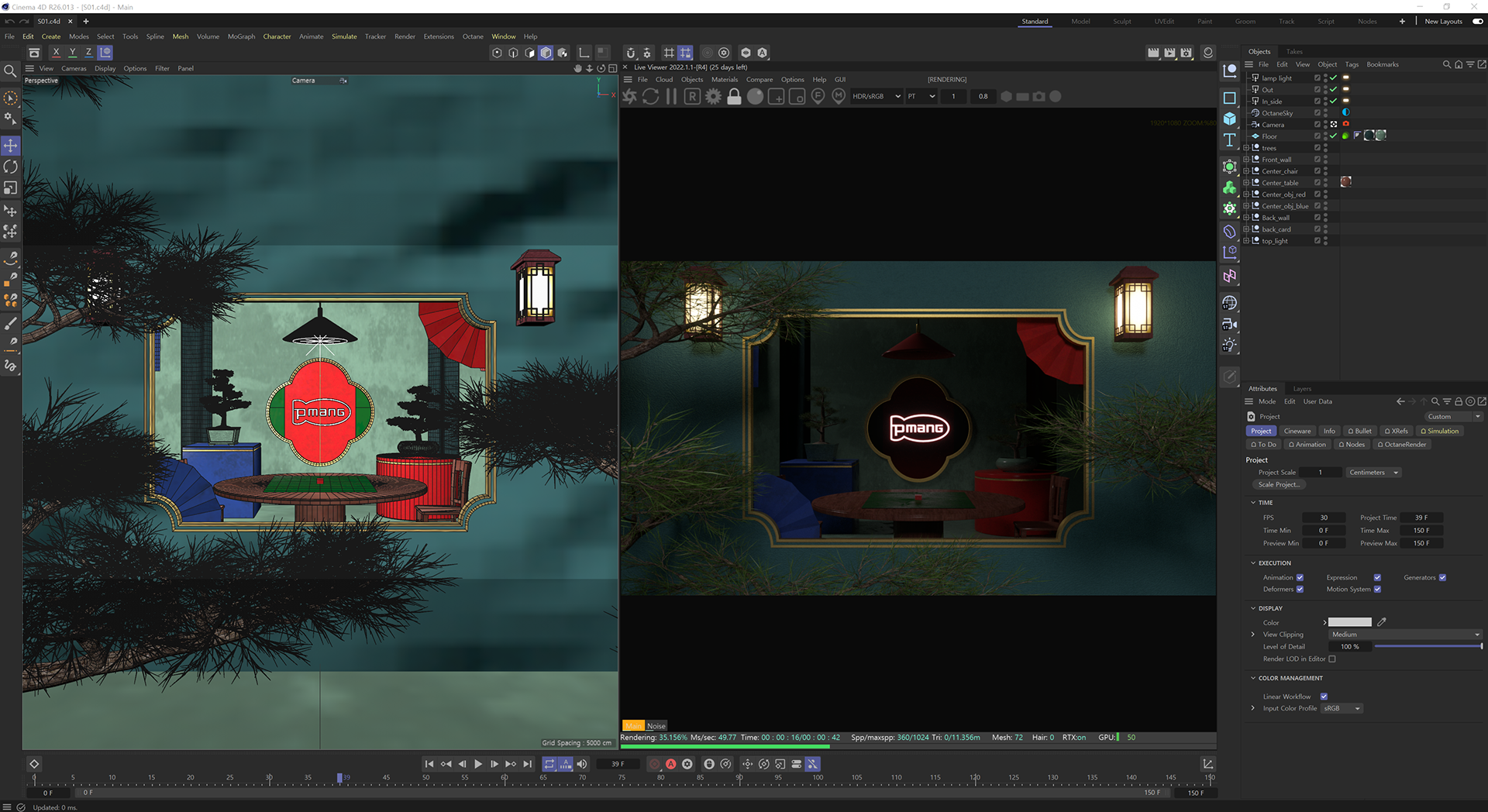Open Octane settings gear in Live Viewer
Viewport: 1488px width, 812px height.
pyautogui.click(x=713, y=97)
